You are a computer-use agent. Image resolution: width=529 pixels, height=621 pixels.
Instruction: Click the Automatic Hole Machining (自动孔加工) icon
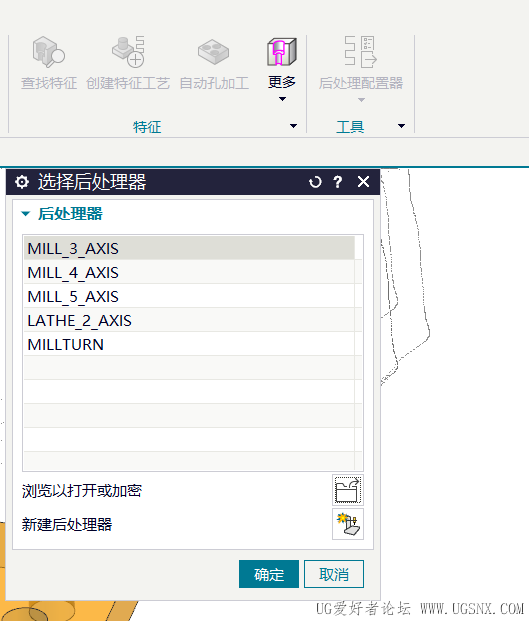tap(213, 51)
